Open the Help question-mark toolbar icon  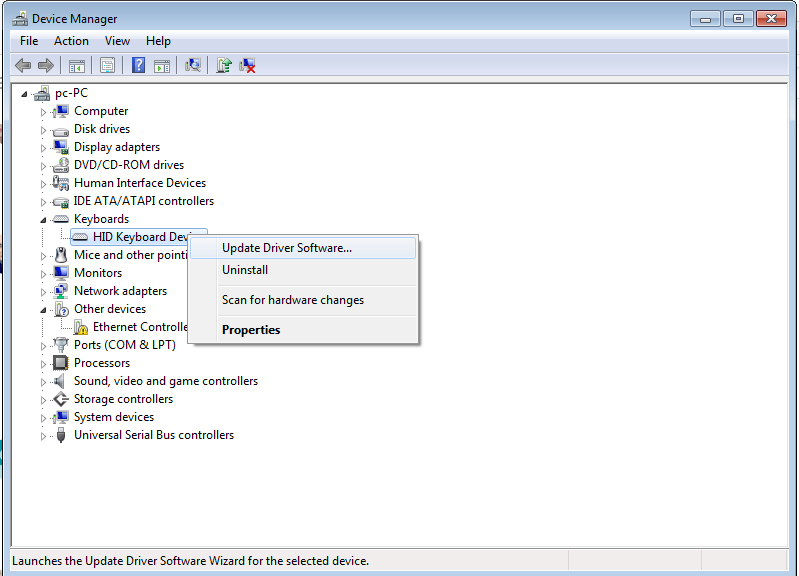click(138, 65)
